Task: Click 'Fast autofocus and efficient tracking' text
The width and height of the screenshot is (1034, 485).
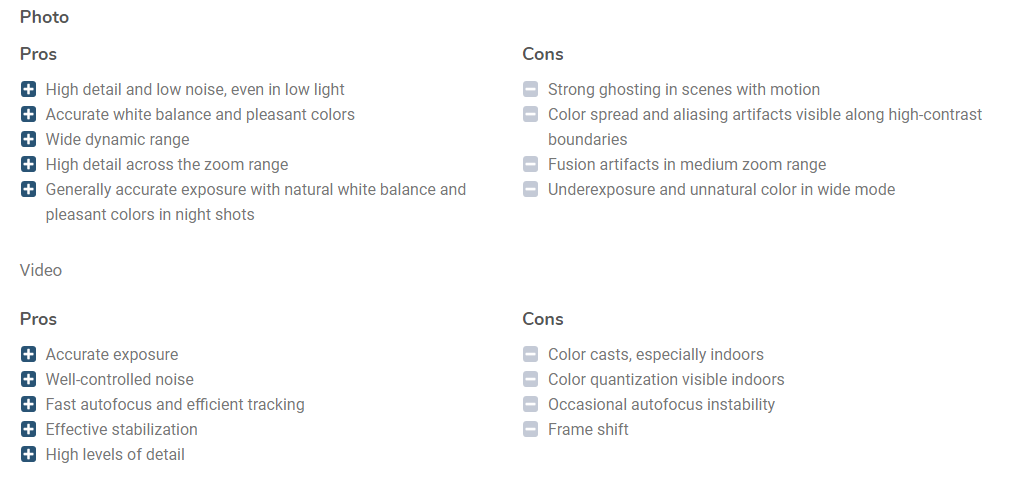Action: click(175, 404)
